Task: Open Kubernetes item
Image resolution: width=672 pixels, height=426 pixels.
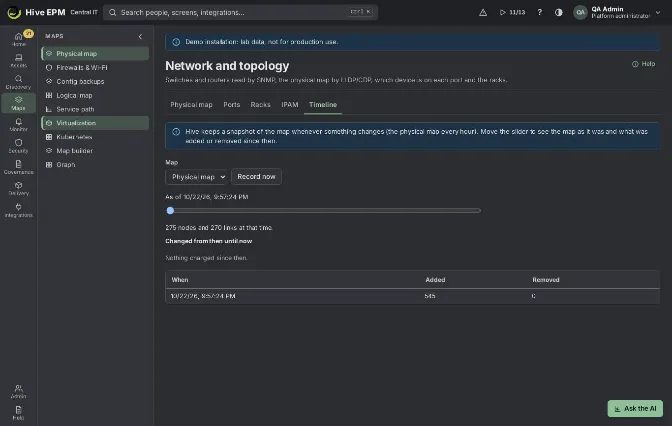Action: (95, 137)
